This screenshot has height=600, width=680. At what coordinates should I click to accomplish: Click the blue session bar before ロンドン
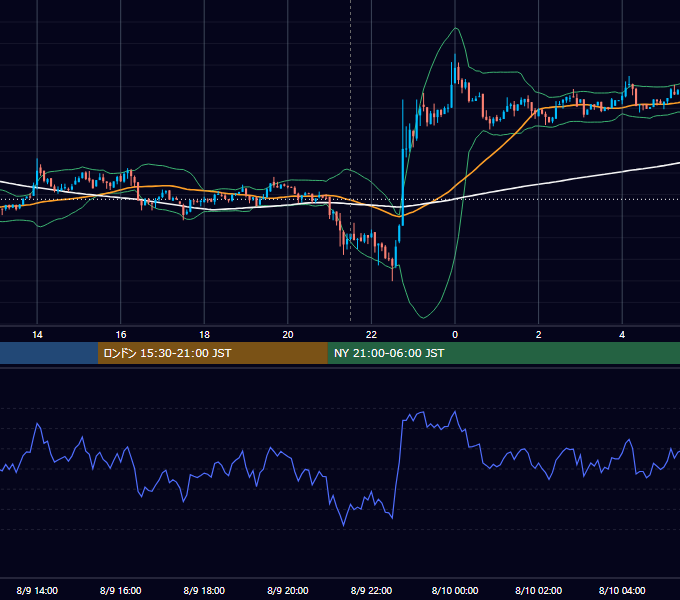[49, 353]
